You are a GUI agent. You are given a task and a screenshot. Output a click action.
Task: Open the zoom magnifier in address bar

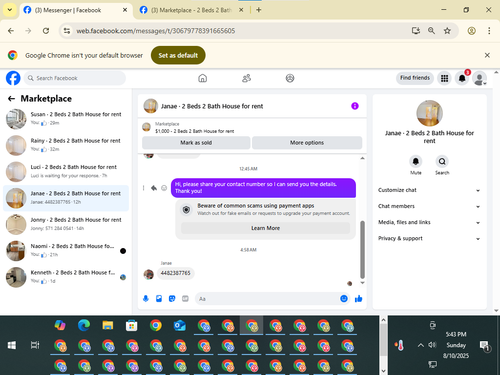point(431,31)
